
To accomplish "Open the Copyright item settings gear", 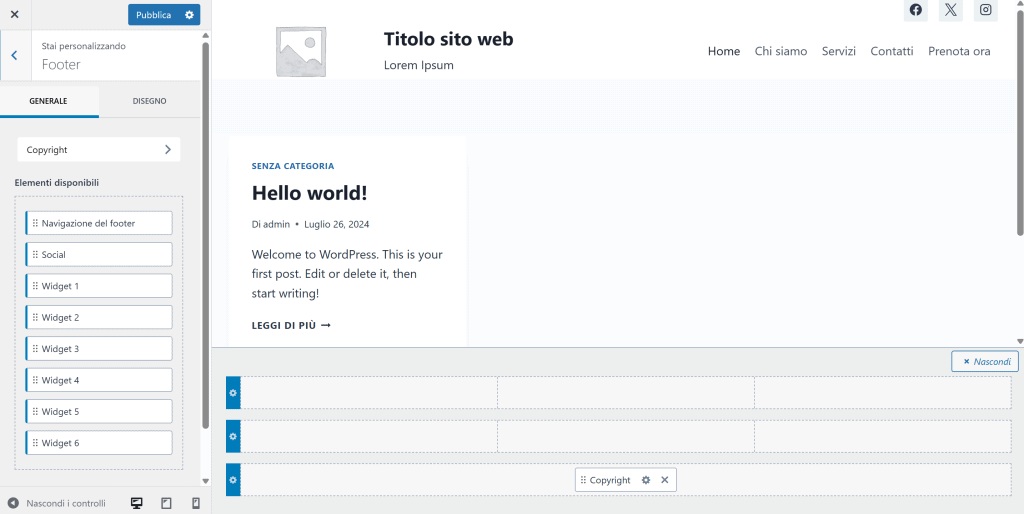I will [646, 480].
